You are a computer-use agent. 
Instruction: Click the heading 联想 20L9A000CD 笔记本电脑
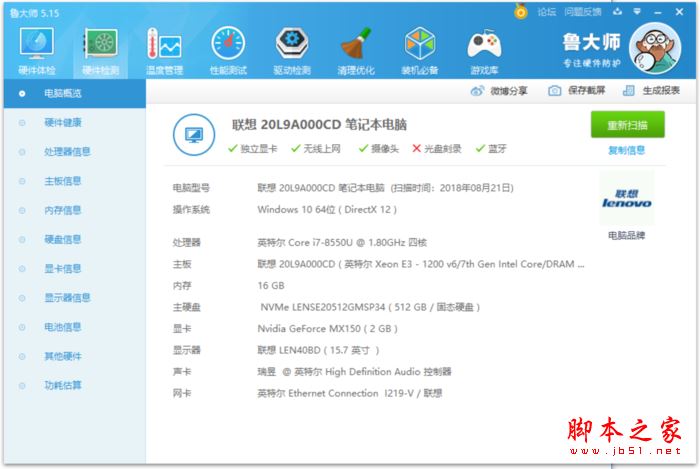(x=319, y=125)
